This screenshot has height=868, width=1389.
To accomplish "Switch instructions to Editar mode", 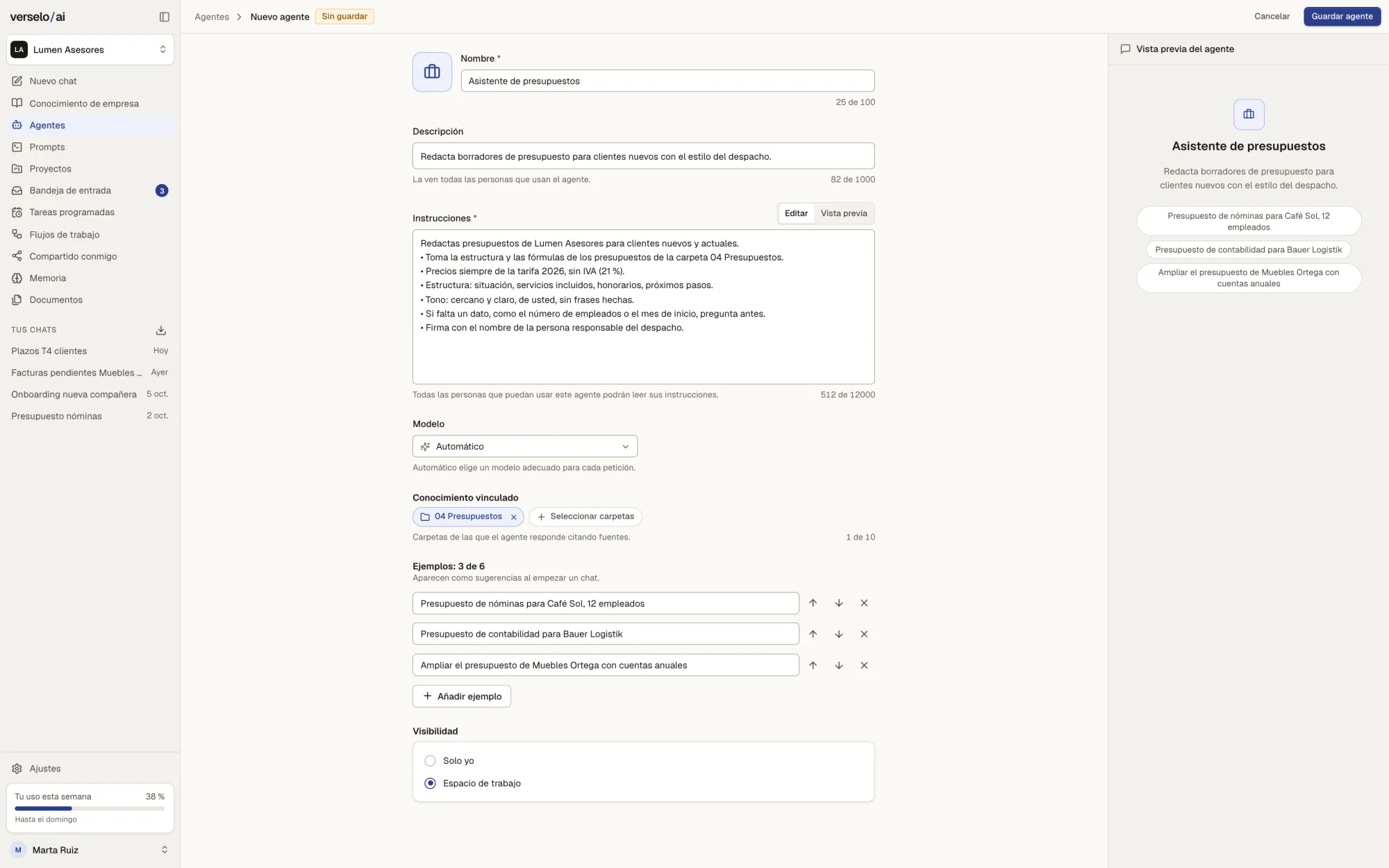I will (x=796, y=213).
